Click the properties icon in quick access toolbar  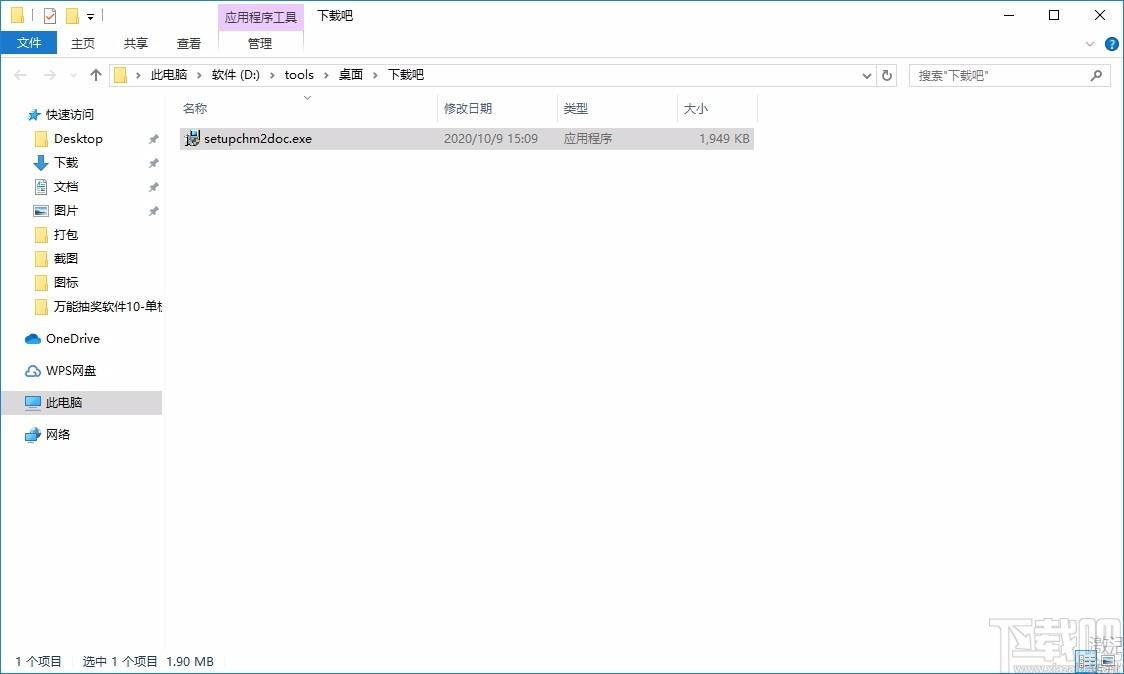point(49,15)
